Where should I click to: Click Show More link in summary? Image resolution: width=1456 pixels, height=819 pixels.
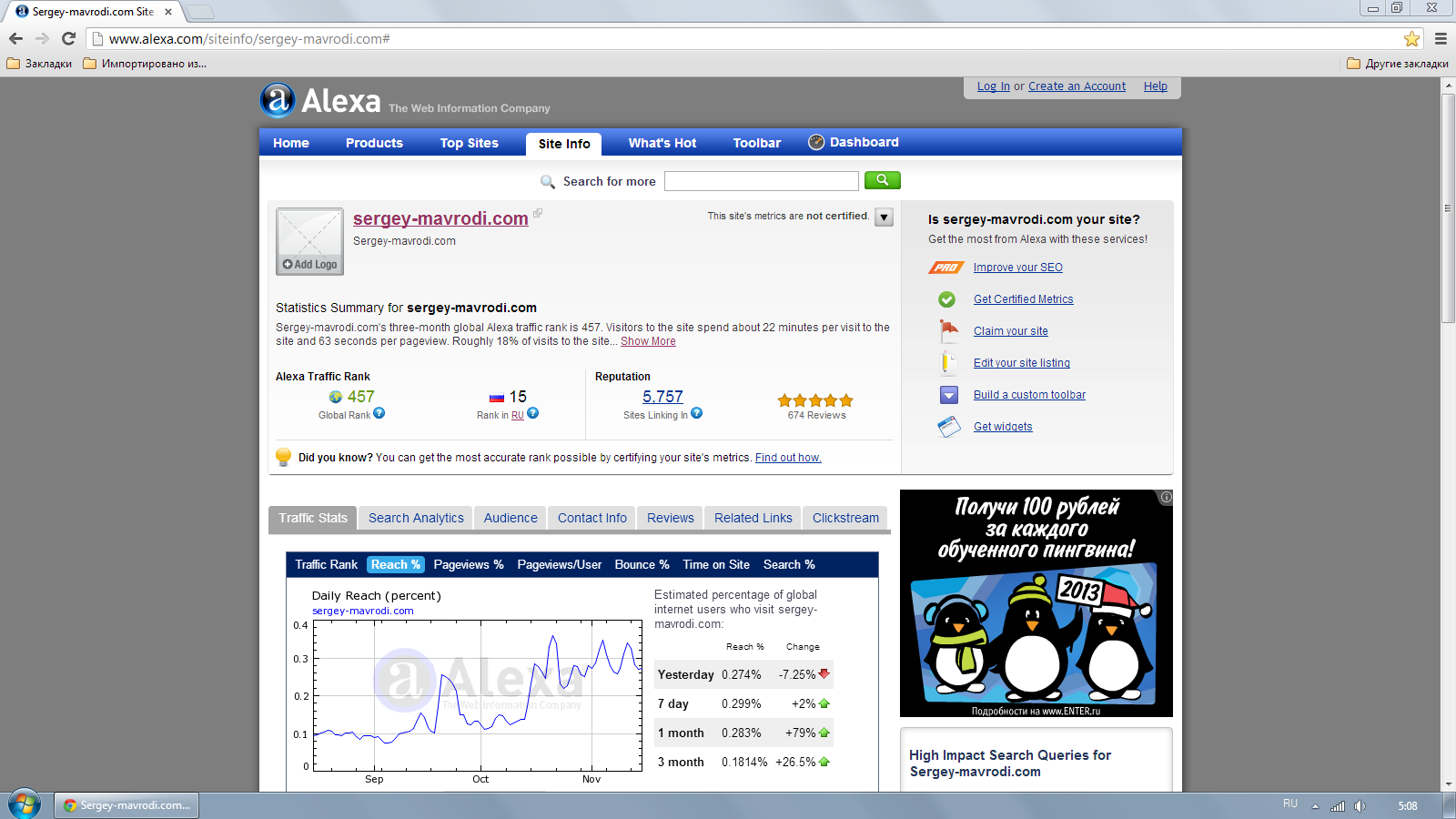point(648,341)
